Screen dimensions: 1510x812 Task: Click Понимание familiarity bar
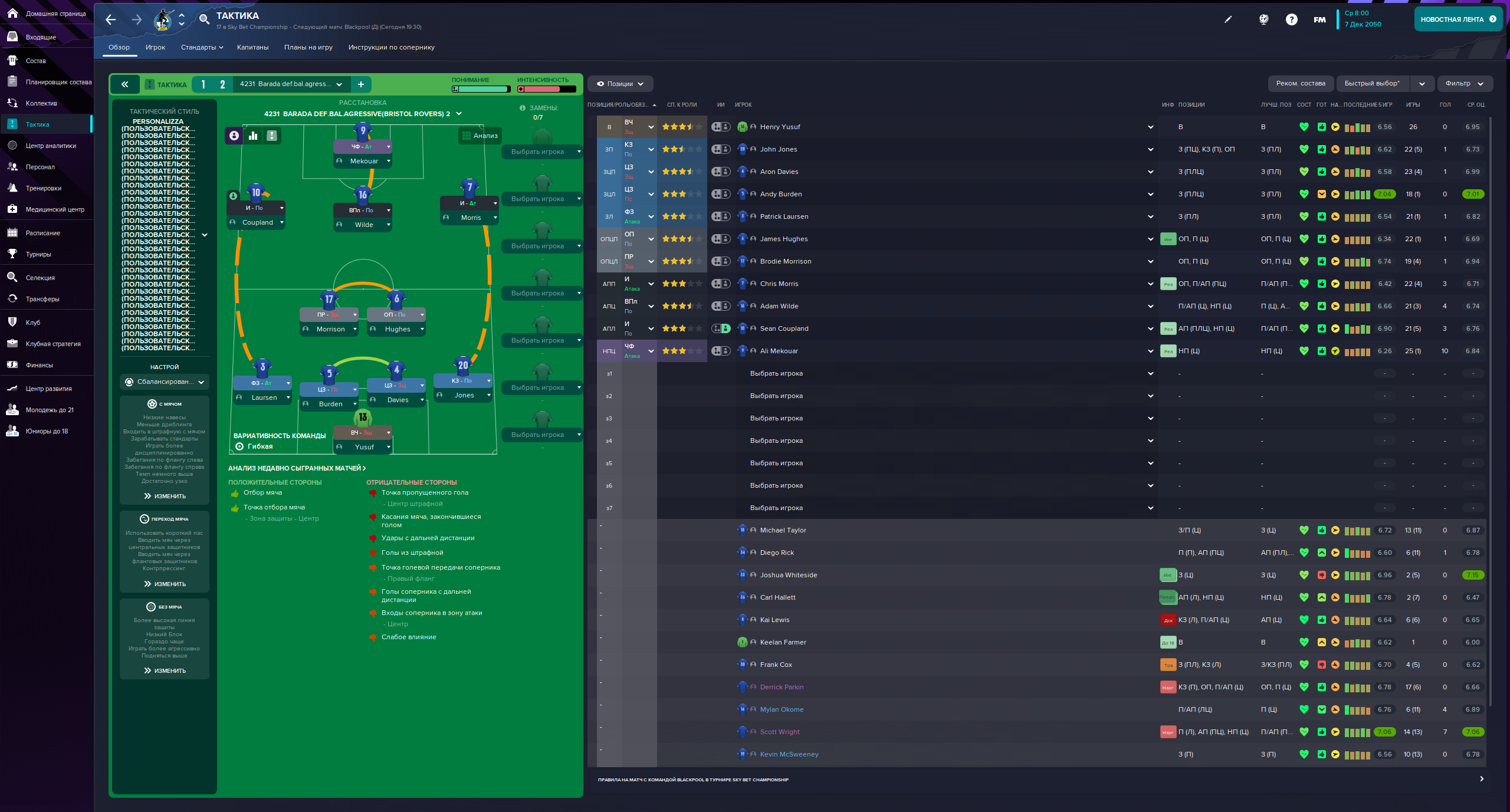pyautogui.click(x=481, y=89)
